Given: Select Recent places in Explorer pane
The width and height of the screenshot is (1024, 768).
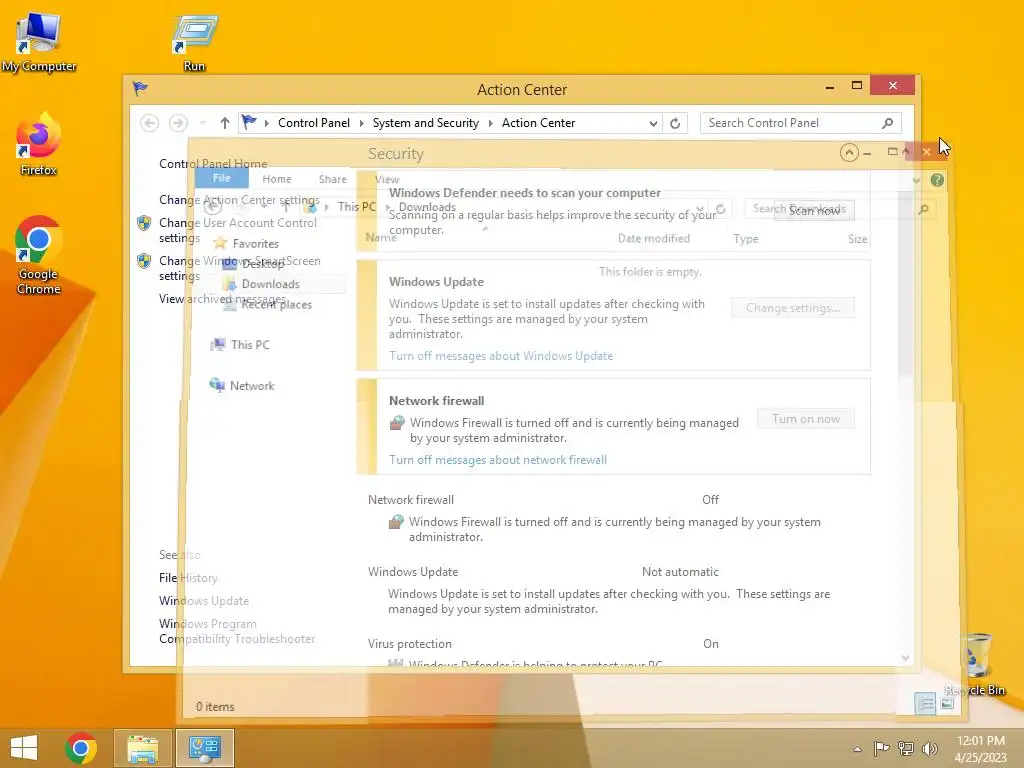Looking at the screenshot, I should pos(268,304).
